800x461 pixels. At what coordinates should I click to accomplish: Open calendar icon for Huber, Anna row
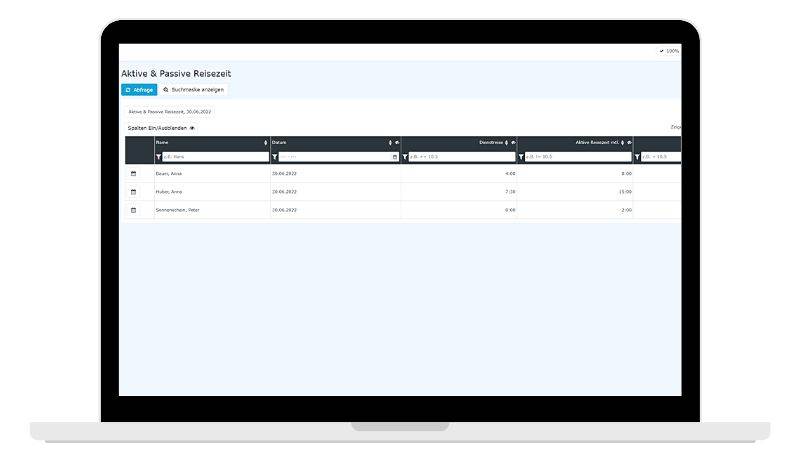[133, 192]
